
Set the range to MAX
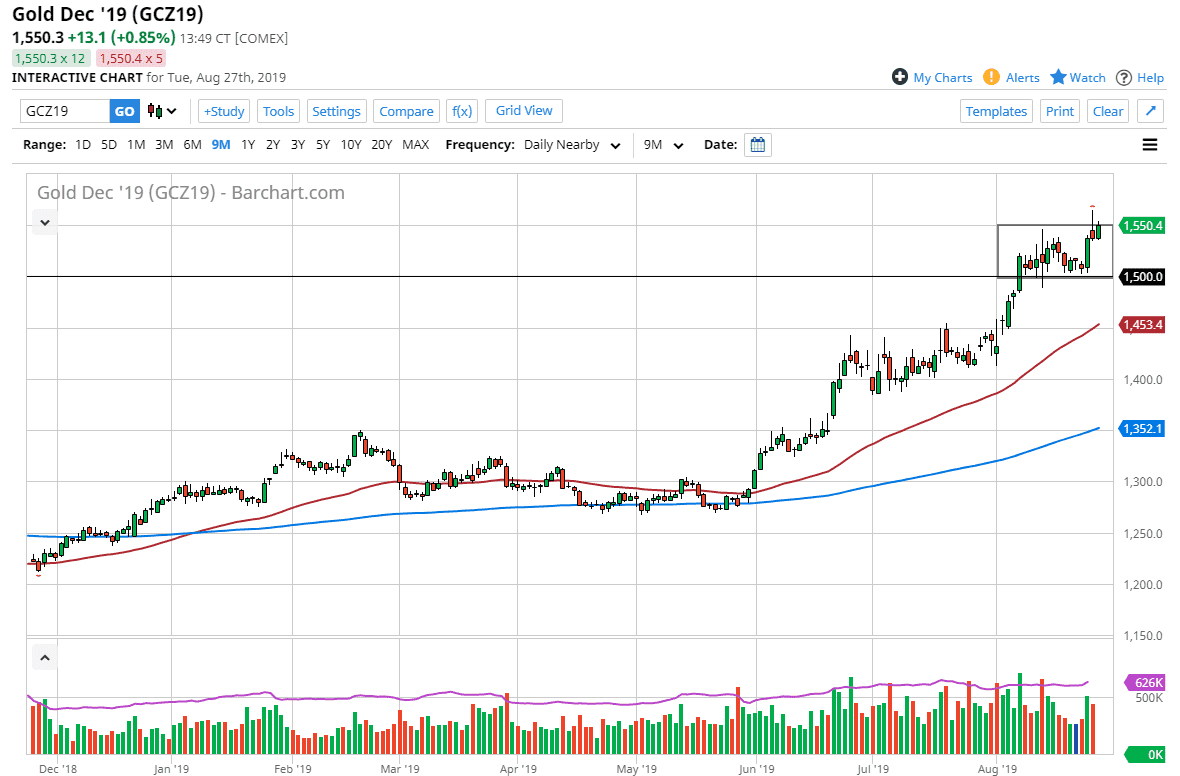415,145
